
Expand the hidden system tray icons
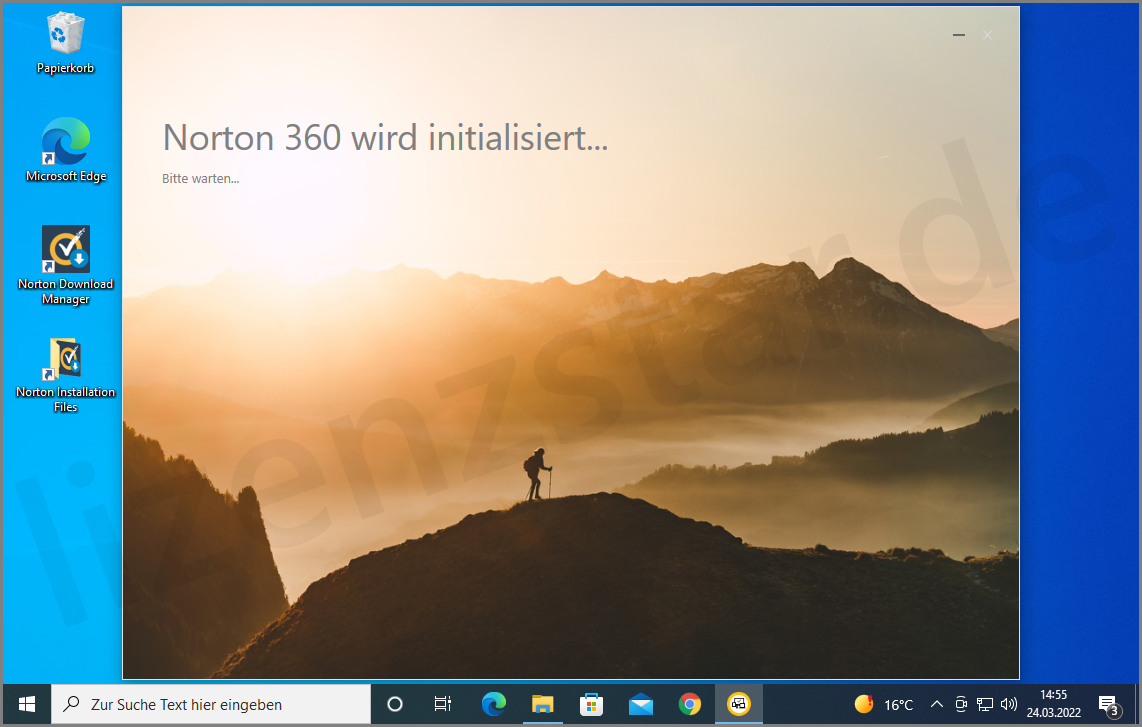[x=937, y=704]
